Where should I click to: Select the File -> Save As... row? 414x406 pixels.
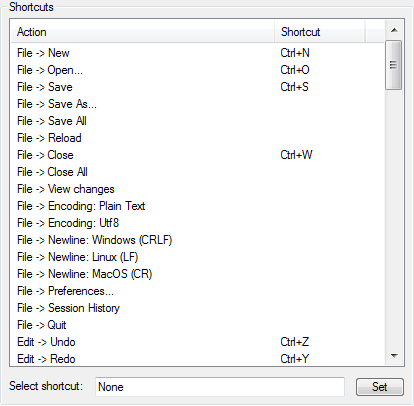[197, 104]
